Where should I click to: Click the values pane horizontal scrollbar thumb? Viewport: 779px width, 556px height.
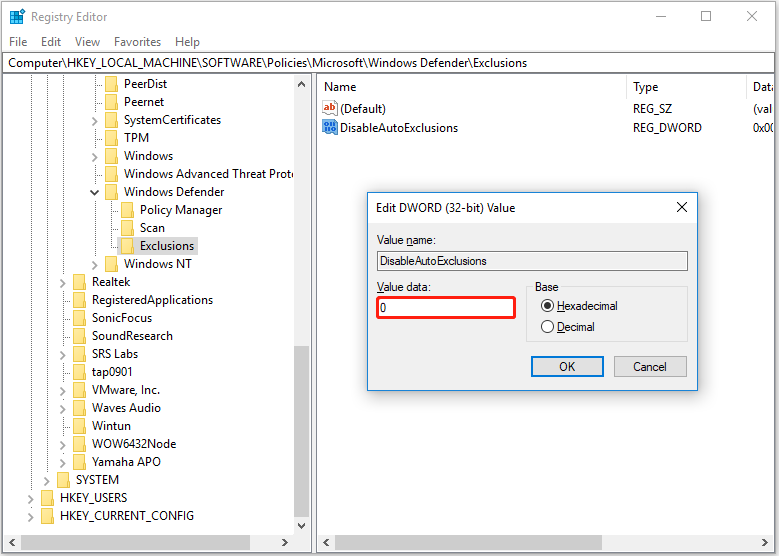pos(468,542)
